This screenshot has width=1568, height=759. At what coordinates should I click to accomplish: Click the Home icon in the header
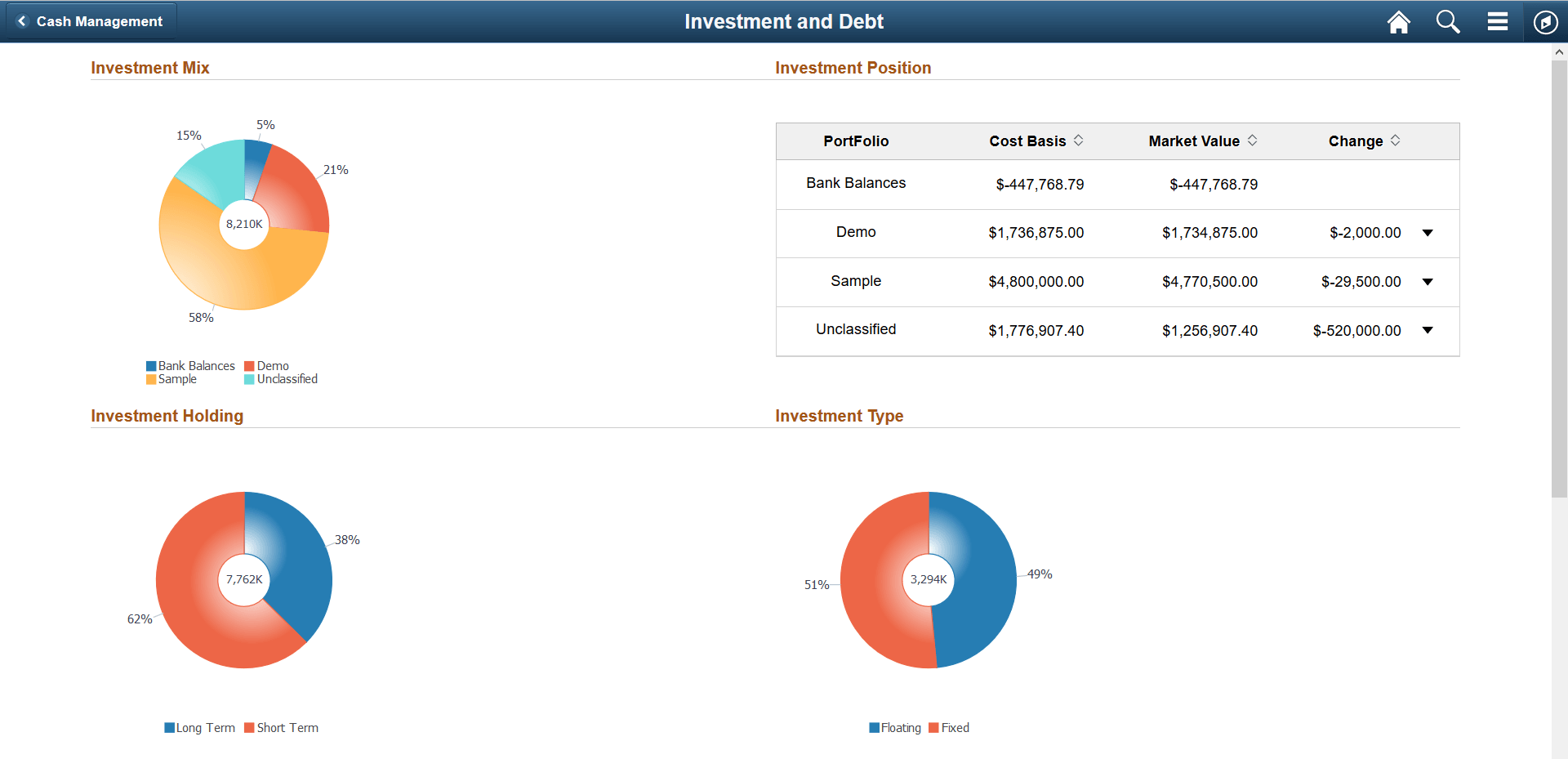[1398, 22]
